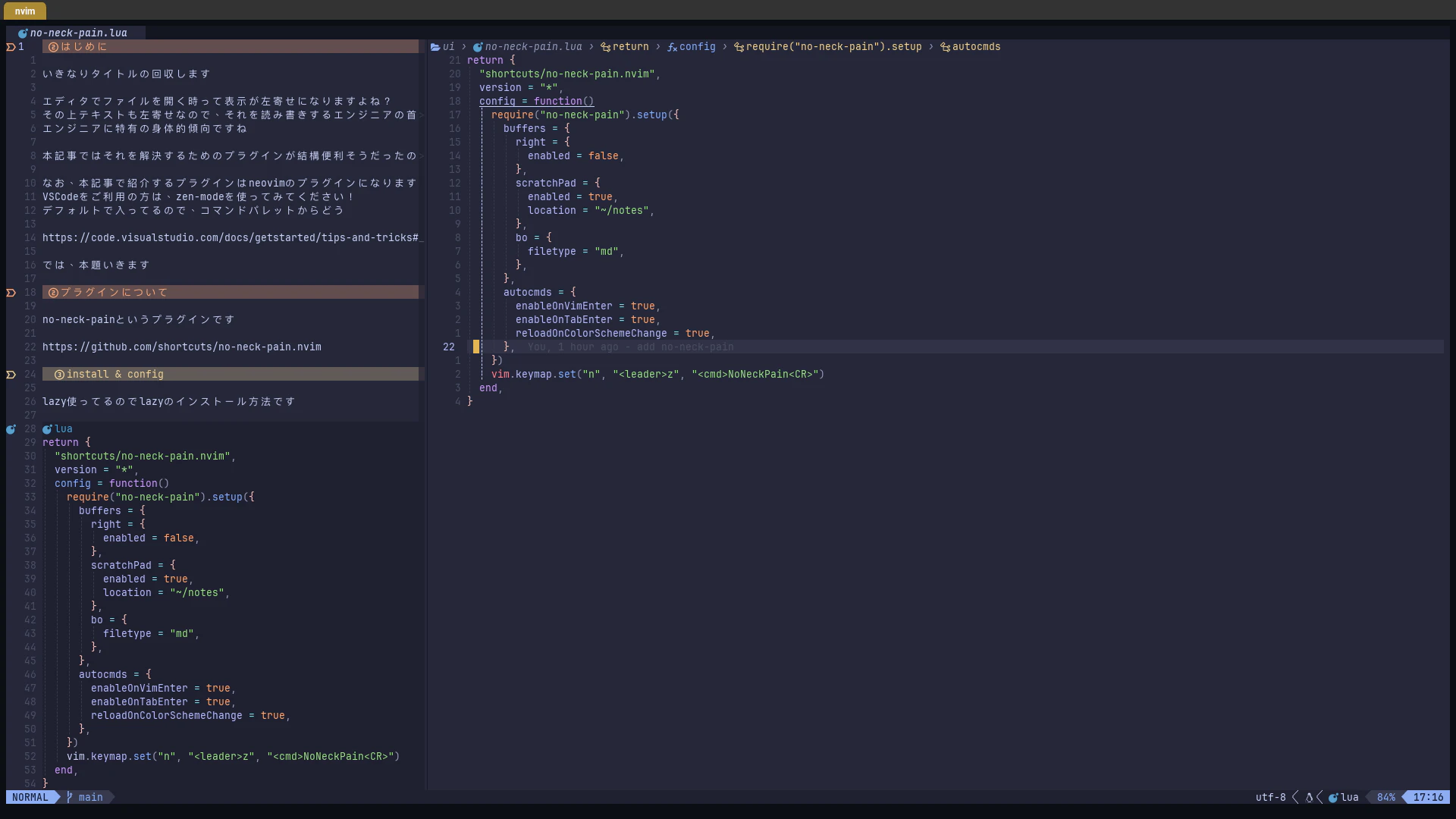This screenshot has width=1456, height=819.
Task: Click the heading number icon beside install & config
Action: point(59,375)
